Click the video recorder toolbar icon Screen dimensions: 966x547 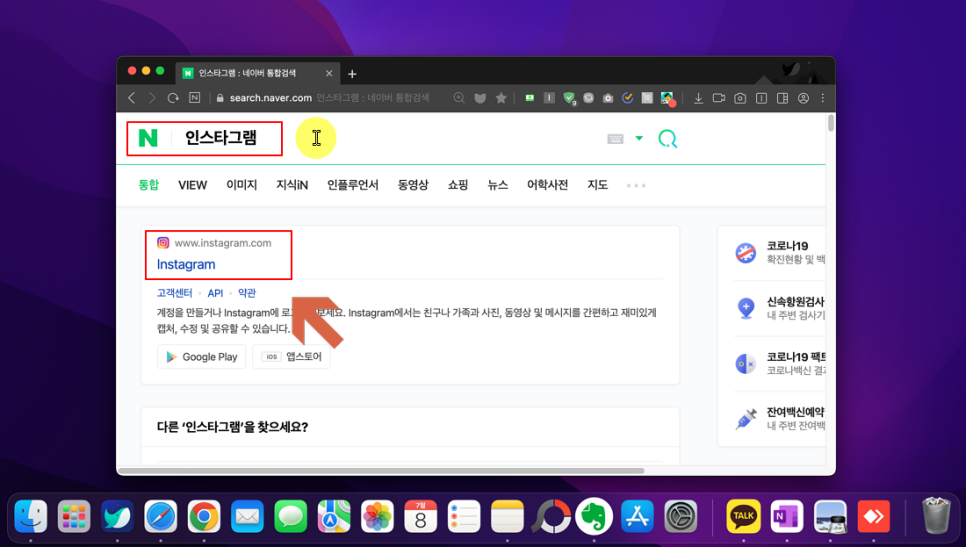coord(718,98)
